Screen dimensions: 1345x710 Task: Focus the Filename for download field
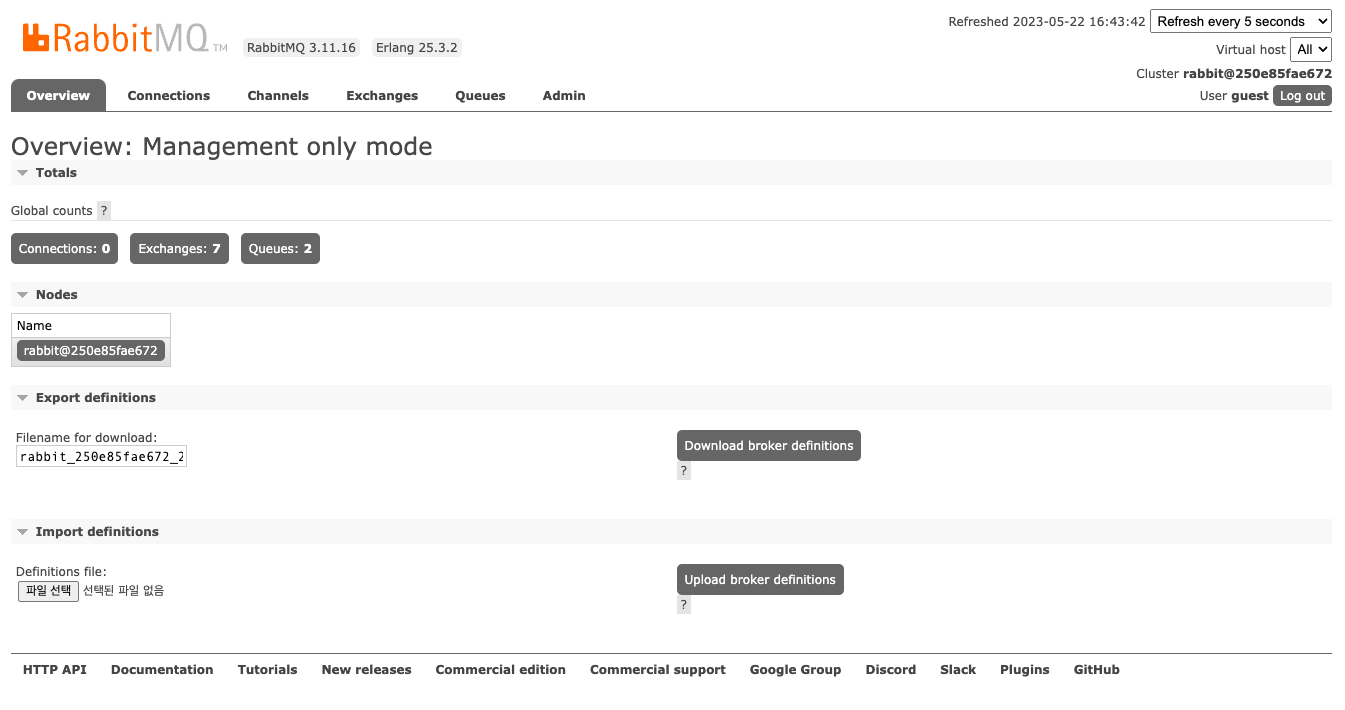[x=101, y=457]
